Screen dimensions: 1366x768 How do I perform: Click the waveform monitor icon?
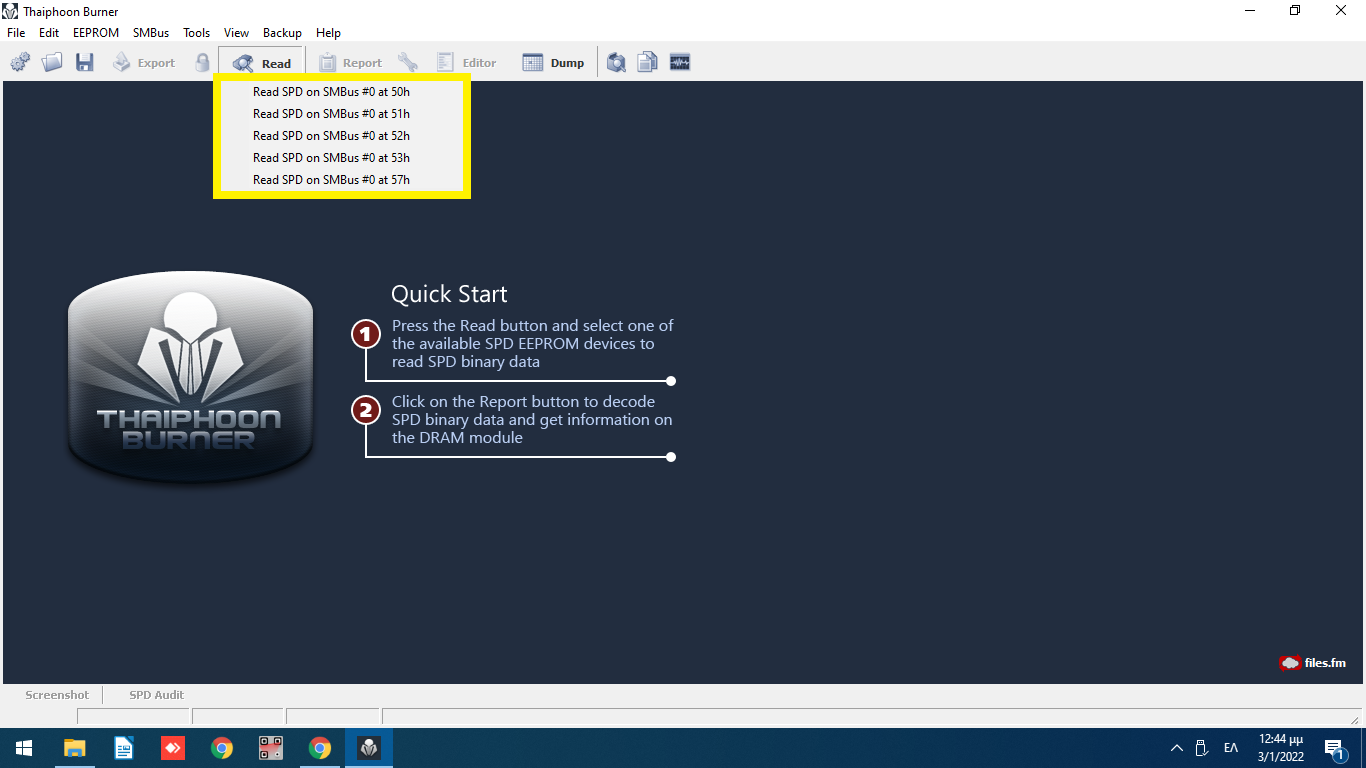coord(680,63)
